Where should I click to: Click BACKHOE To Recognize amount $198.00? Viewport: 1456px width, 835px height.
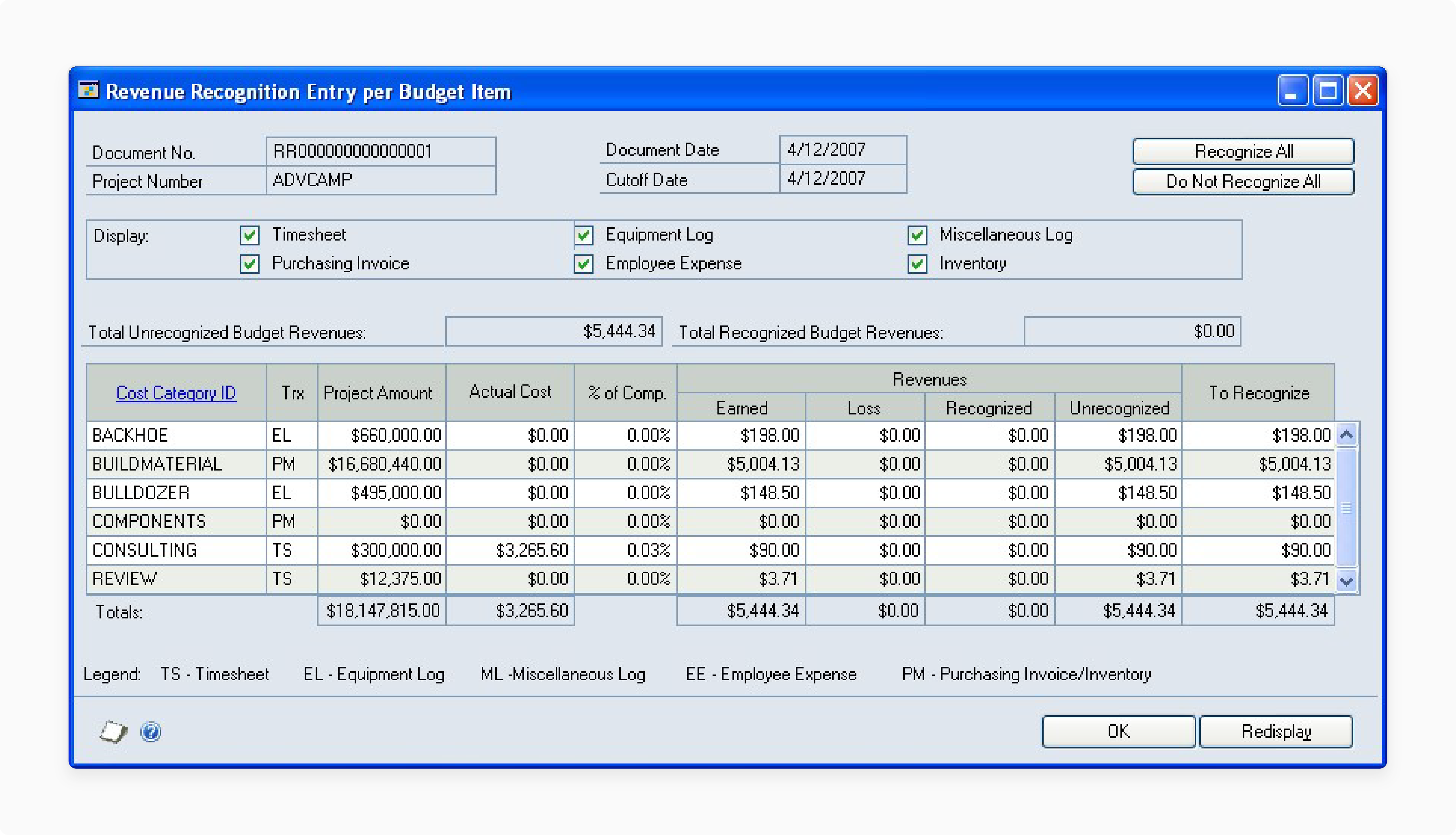coord(1258,435)
